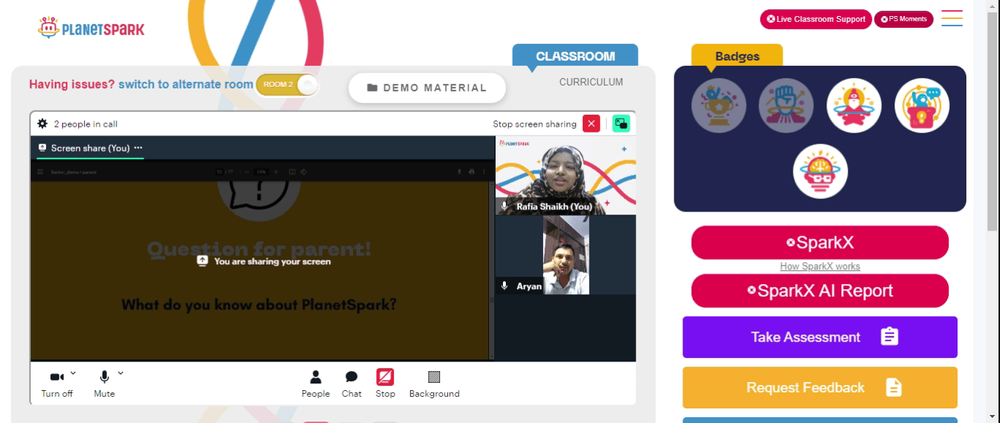The width and height of the screenshot is (1000, 423).
Task: Open SparkX AI Report
Action: [x=820, y=291]
